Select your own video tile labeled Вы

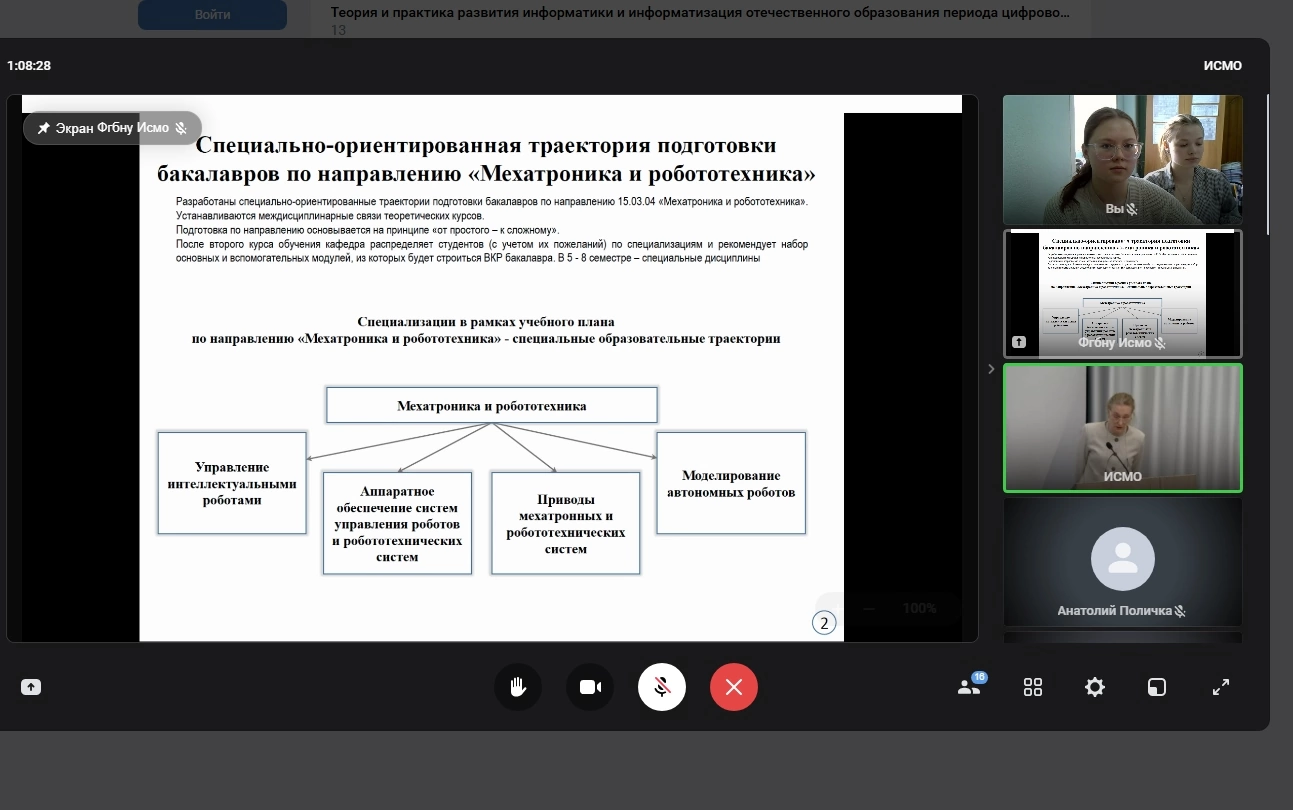coord(1123,160)
